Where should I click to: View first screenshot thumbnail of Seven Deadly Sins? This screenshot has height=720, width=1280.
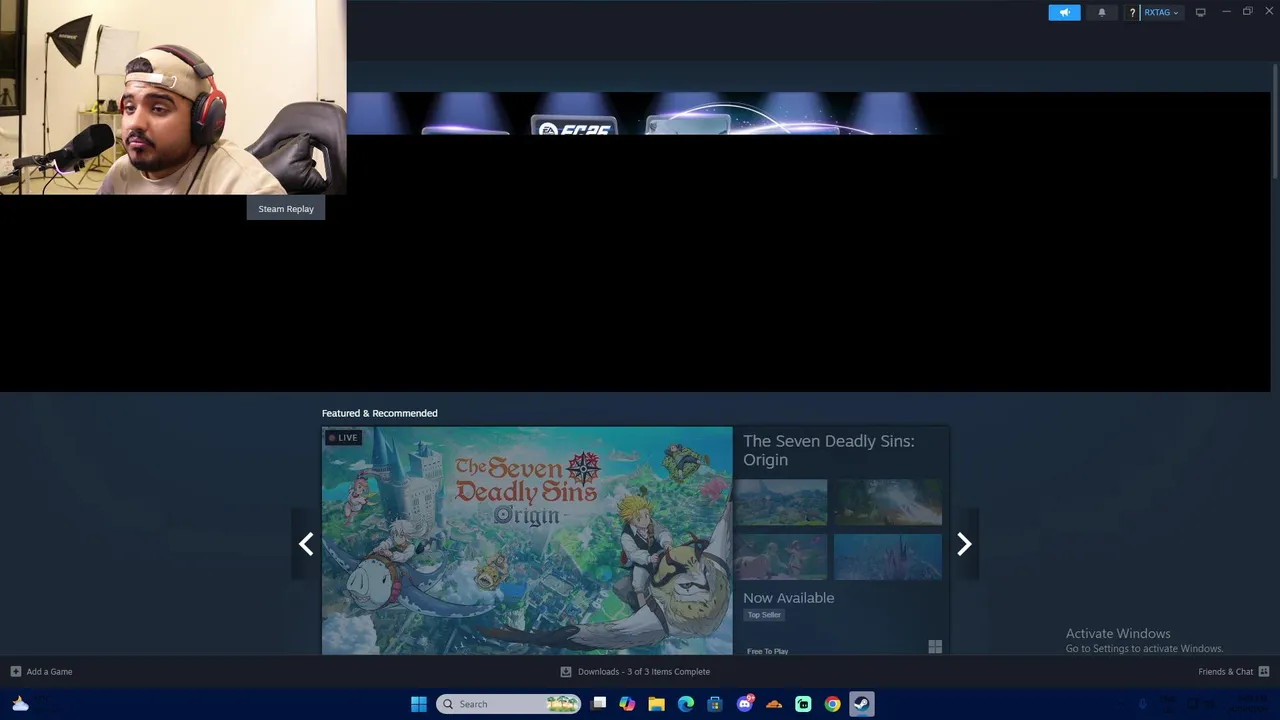pos(781,502)
